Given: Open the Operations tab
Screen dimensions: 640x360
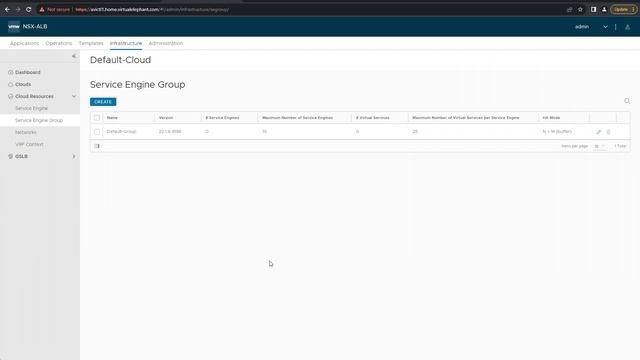Looking at the screenshot, I should [59, 43].
